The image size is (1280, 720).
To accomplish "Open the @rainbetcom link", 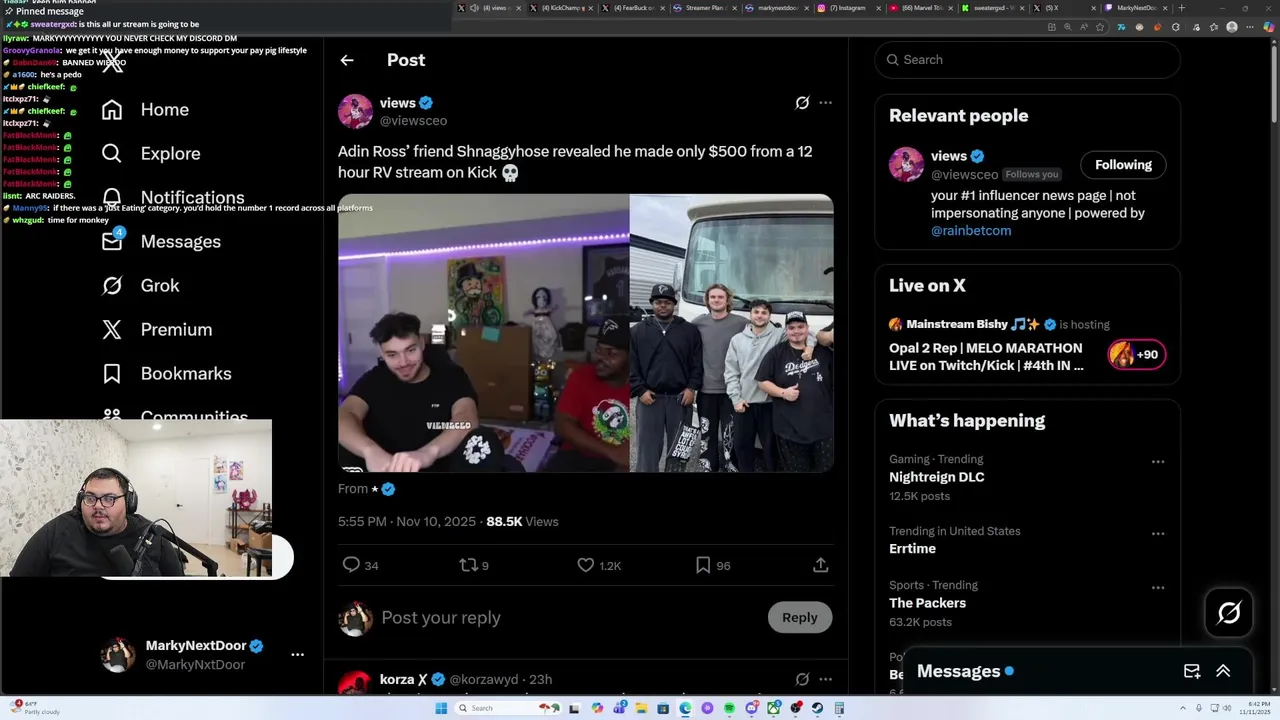I will pos(971,231).
